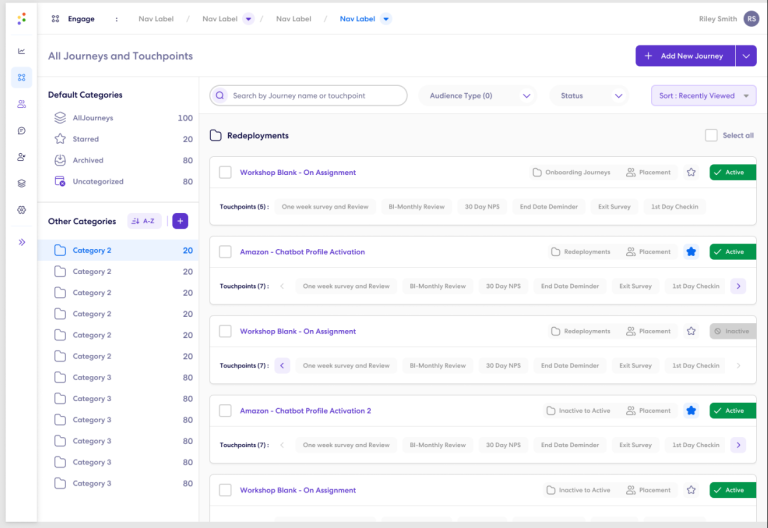Click Exit Survey touchpoint in first journey
Image resolution: width=768 pixels, height=528 pixels.
coord(614,207)
